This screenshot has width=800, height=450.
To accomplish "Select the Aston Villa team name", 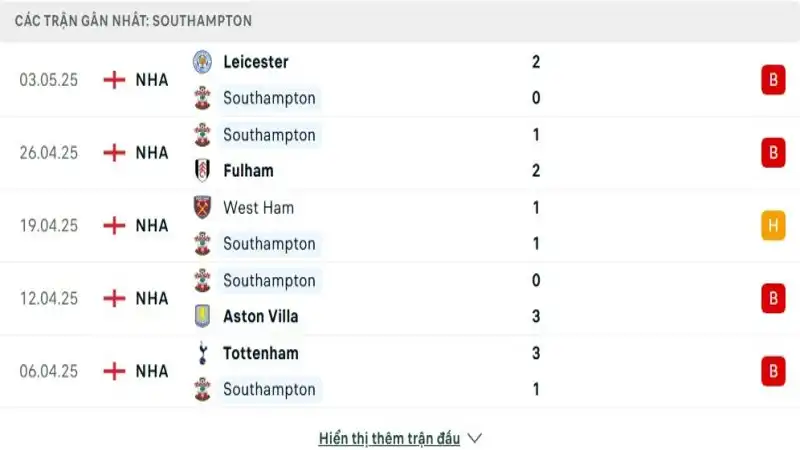I will point(261,317).
